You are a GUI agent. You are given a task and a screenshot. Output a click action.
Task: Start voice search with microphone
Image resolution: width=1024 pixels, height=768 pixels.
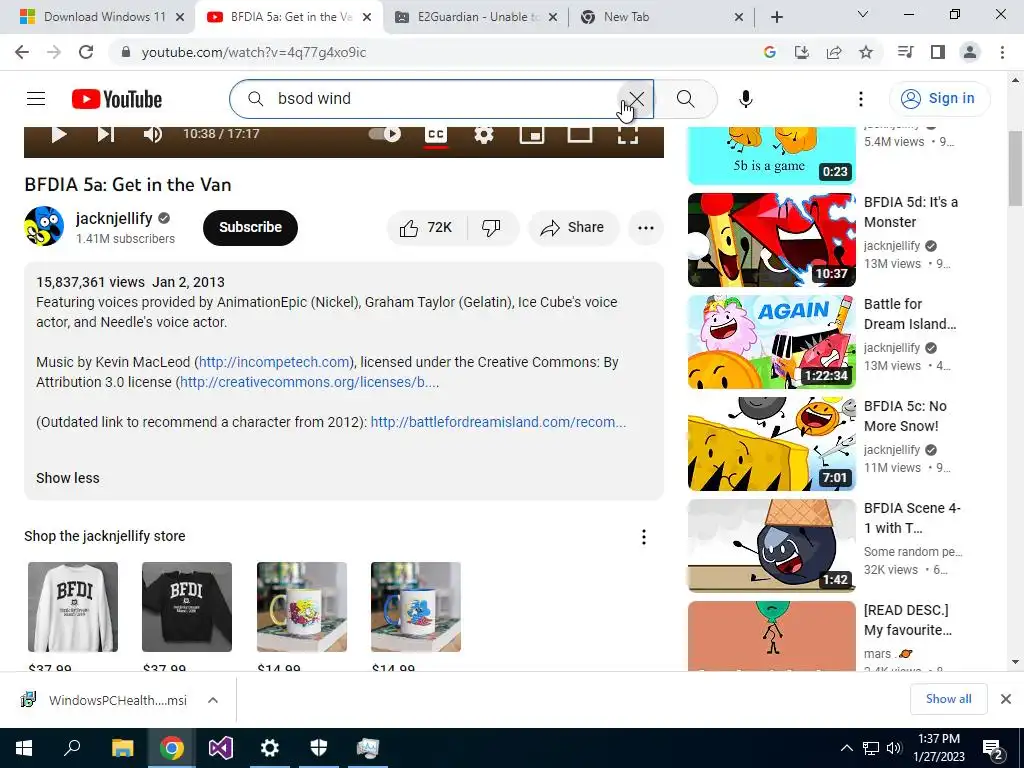pyautogui.click(x=746, y=99)
